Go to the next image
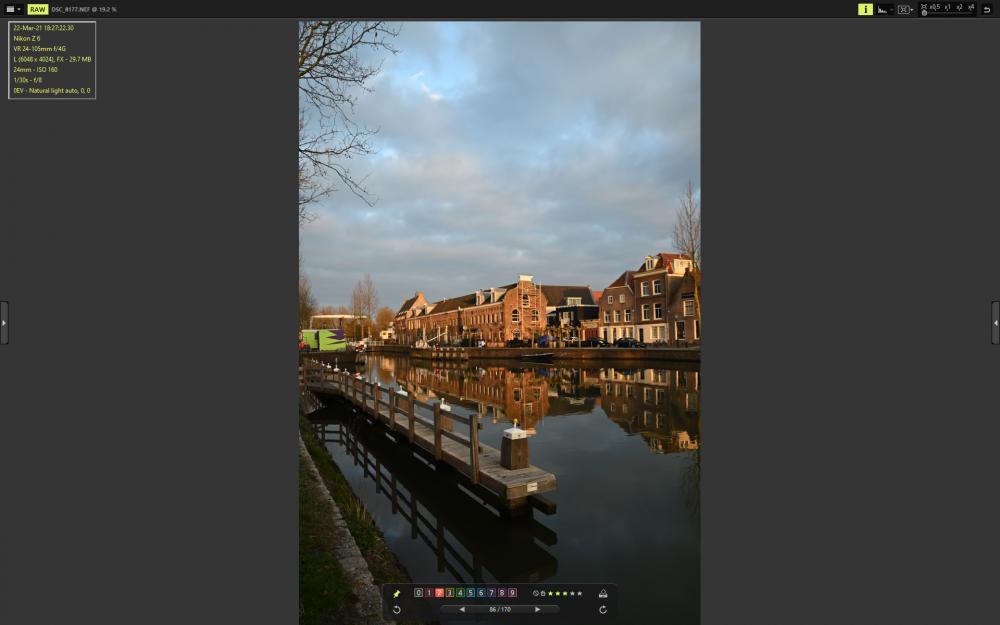The width and height of the screenshot is (1000, 625). tap(538, 610)
